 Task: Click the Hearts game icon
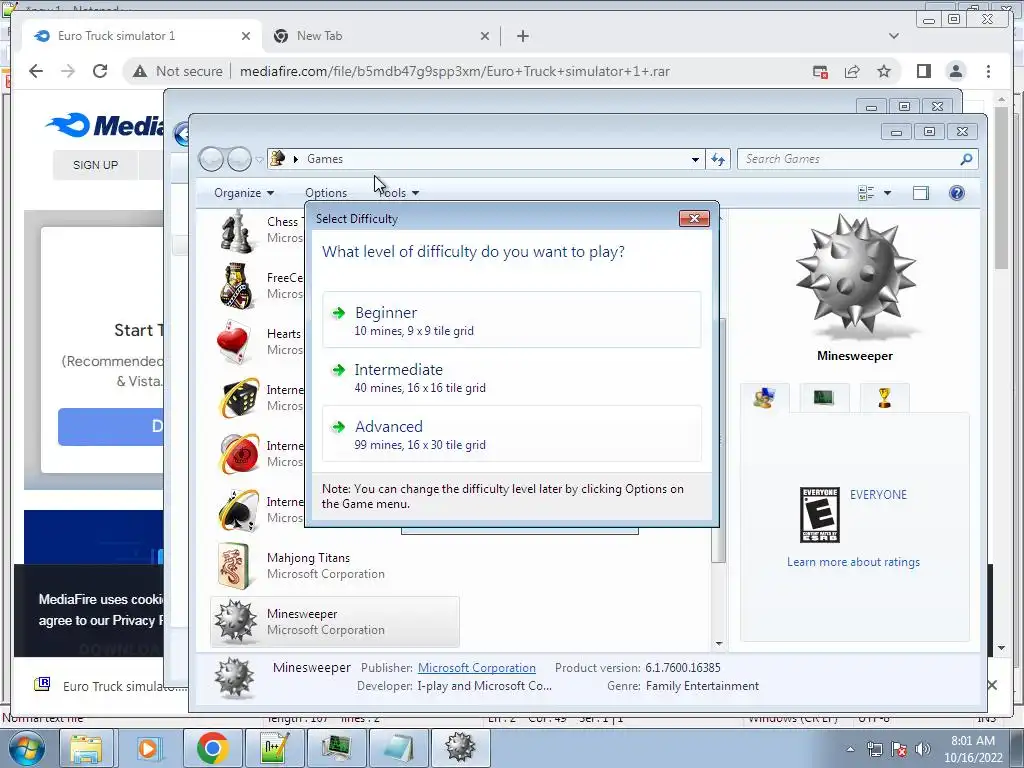pyautogui.click(x=233, y=342)
